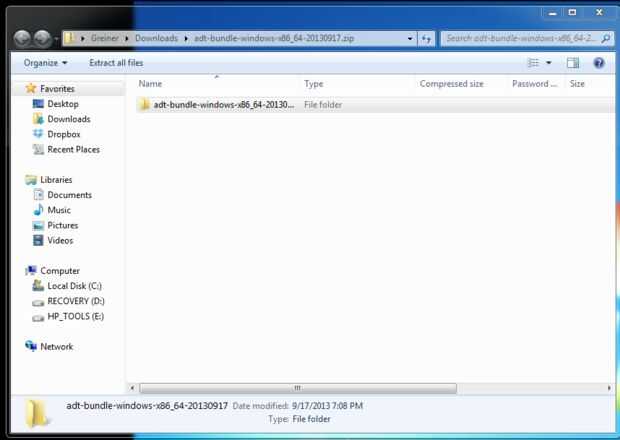Select Downloads in the address breadcrumb
Screen dimensions: 620x440
(x=156, y=38)
